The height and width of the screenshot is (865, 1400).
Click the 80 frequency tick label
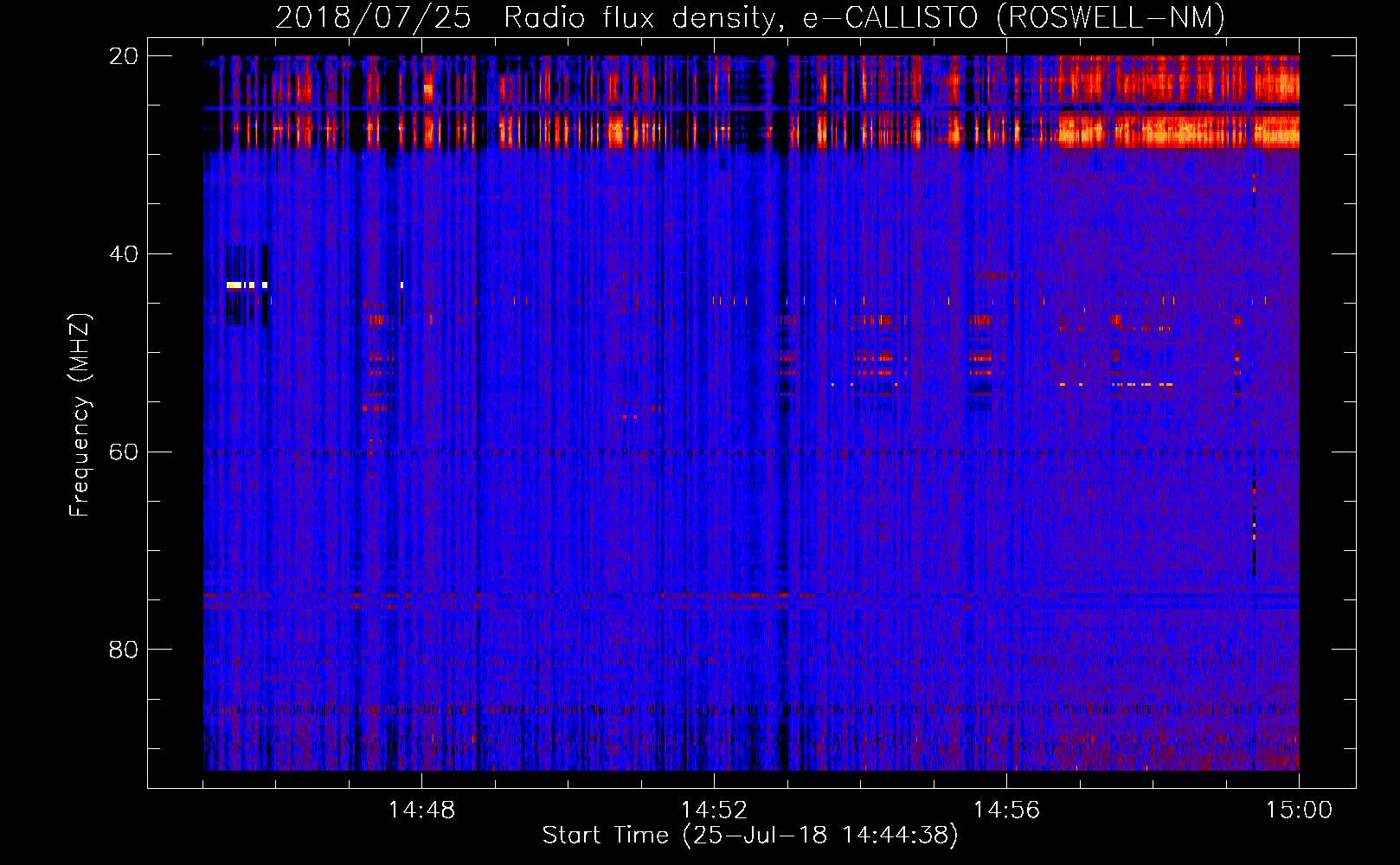pyautogui.click(x=123, y=650)
